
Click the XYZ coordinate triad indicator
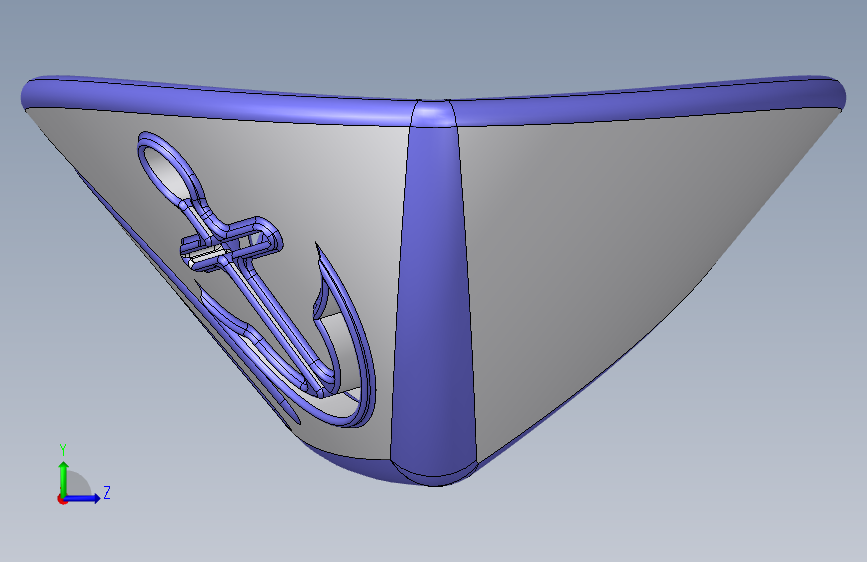tap(83, 475)
